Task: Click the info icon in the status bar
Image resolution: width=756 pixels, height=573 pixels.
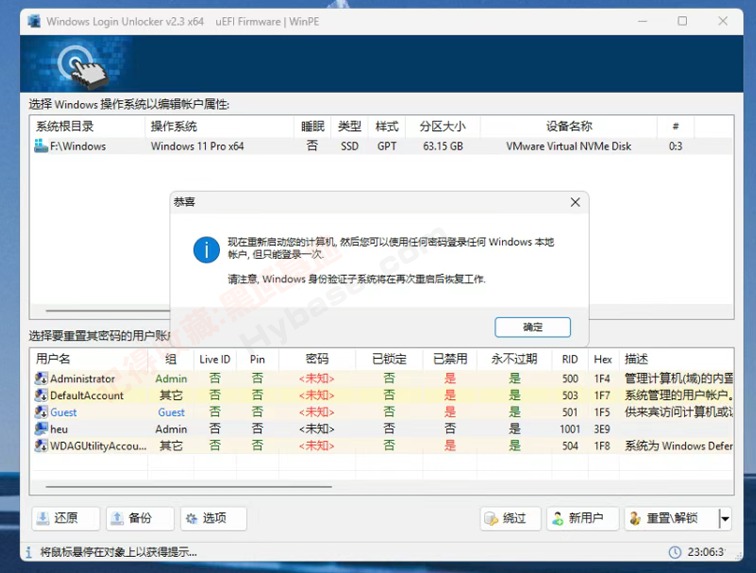Action: coord(28,552)
